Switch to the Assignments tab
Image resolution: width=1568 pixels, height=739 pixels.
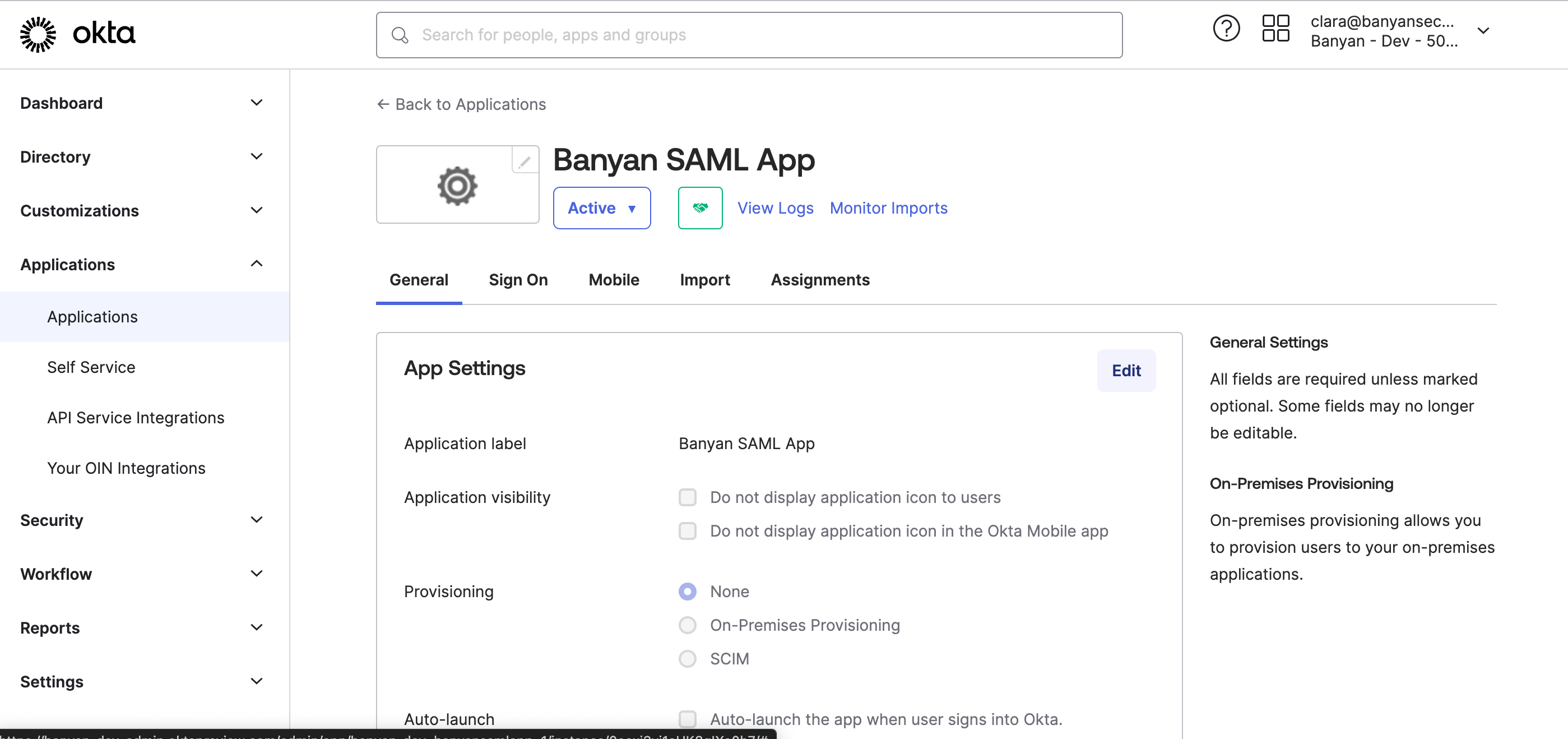click(x=820, y=280)
